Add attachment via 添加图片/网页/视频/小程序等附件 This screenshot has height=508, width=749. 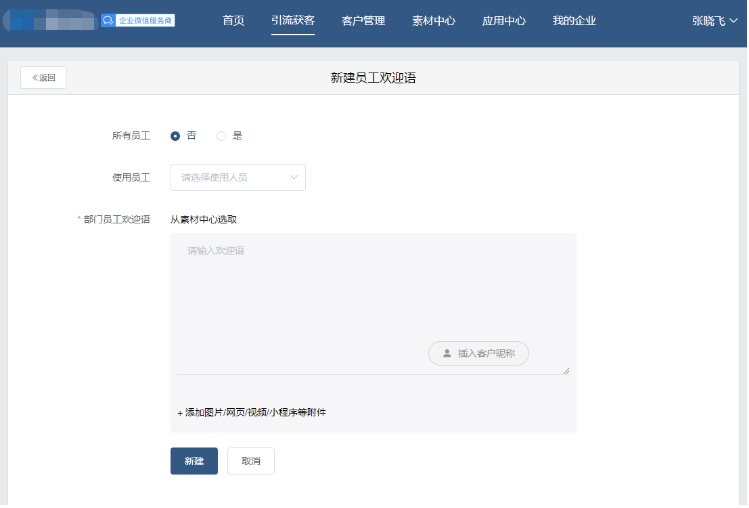(252, 412)
